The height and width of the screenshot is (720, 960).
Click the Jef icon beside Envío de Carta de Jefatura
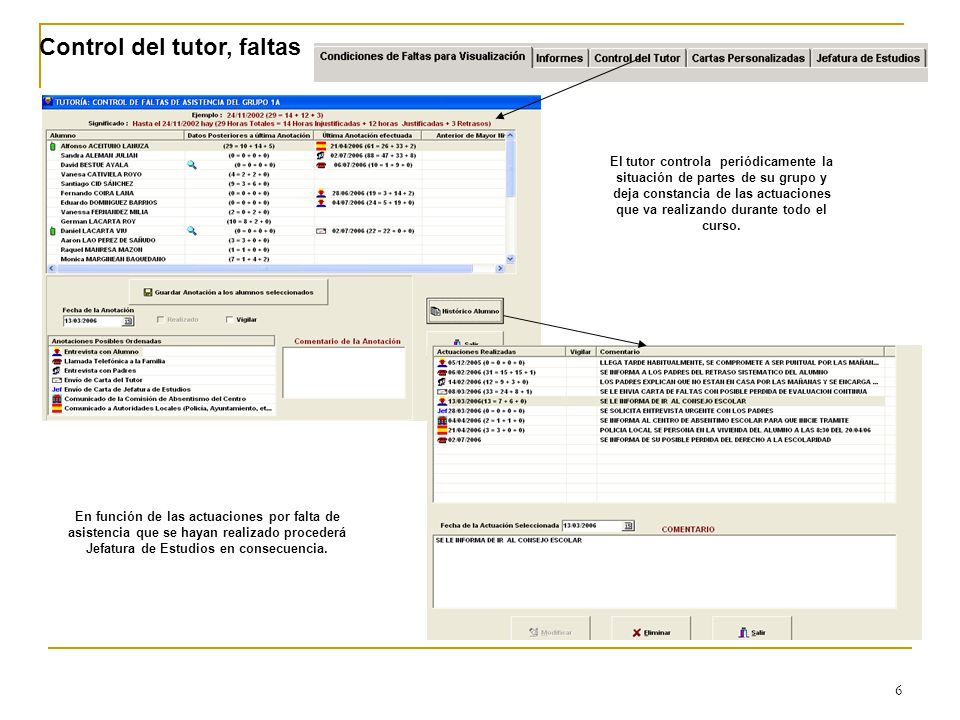tap(57, 389)
